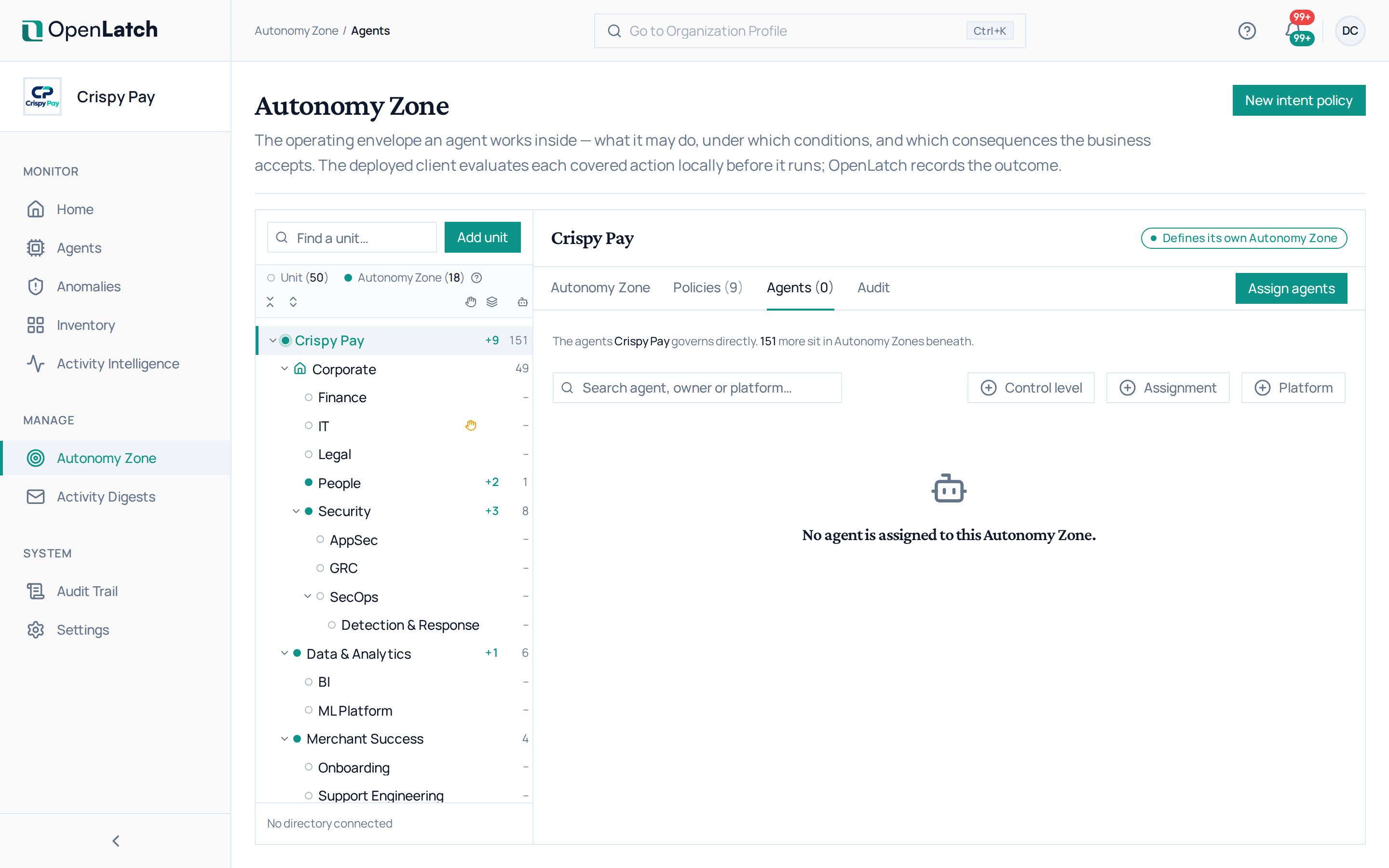
Task: Select the Agents (0) tab
Action: coord(800,287)
